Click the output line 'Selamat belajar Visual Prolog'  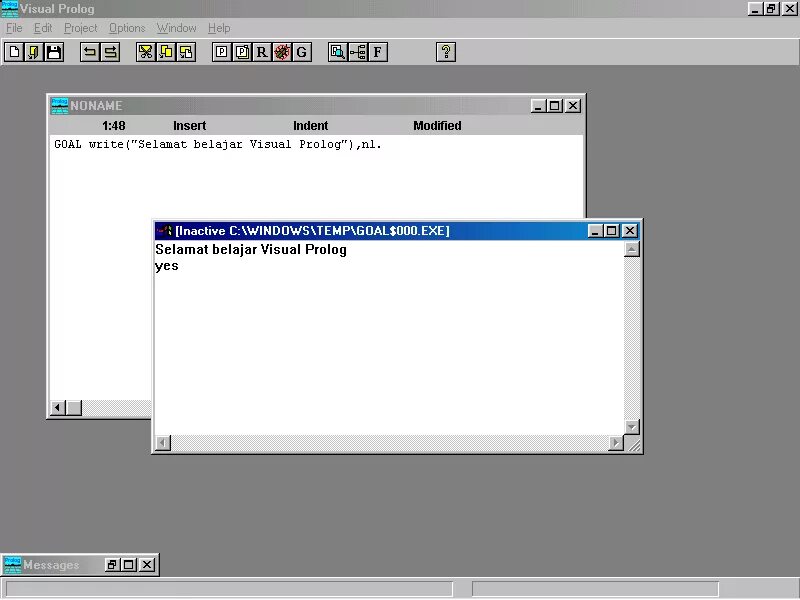(251, 249)
